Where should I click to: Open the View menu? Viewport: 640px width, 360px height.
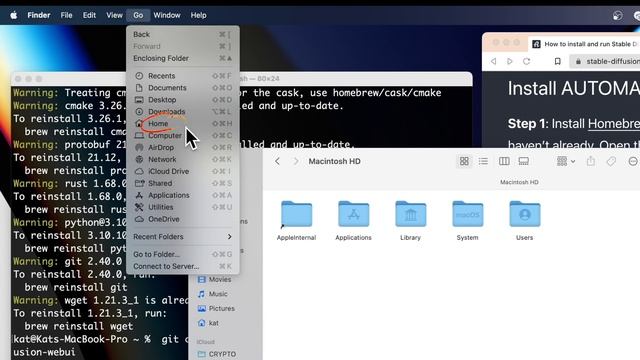point(114,16)
